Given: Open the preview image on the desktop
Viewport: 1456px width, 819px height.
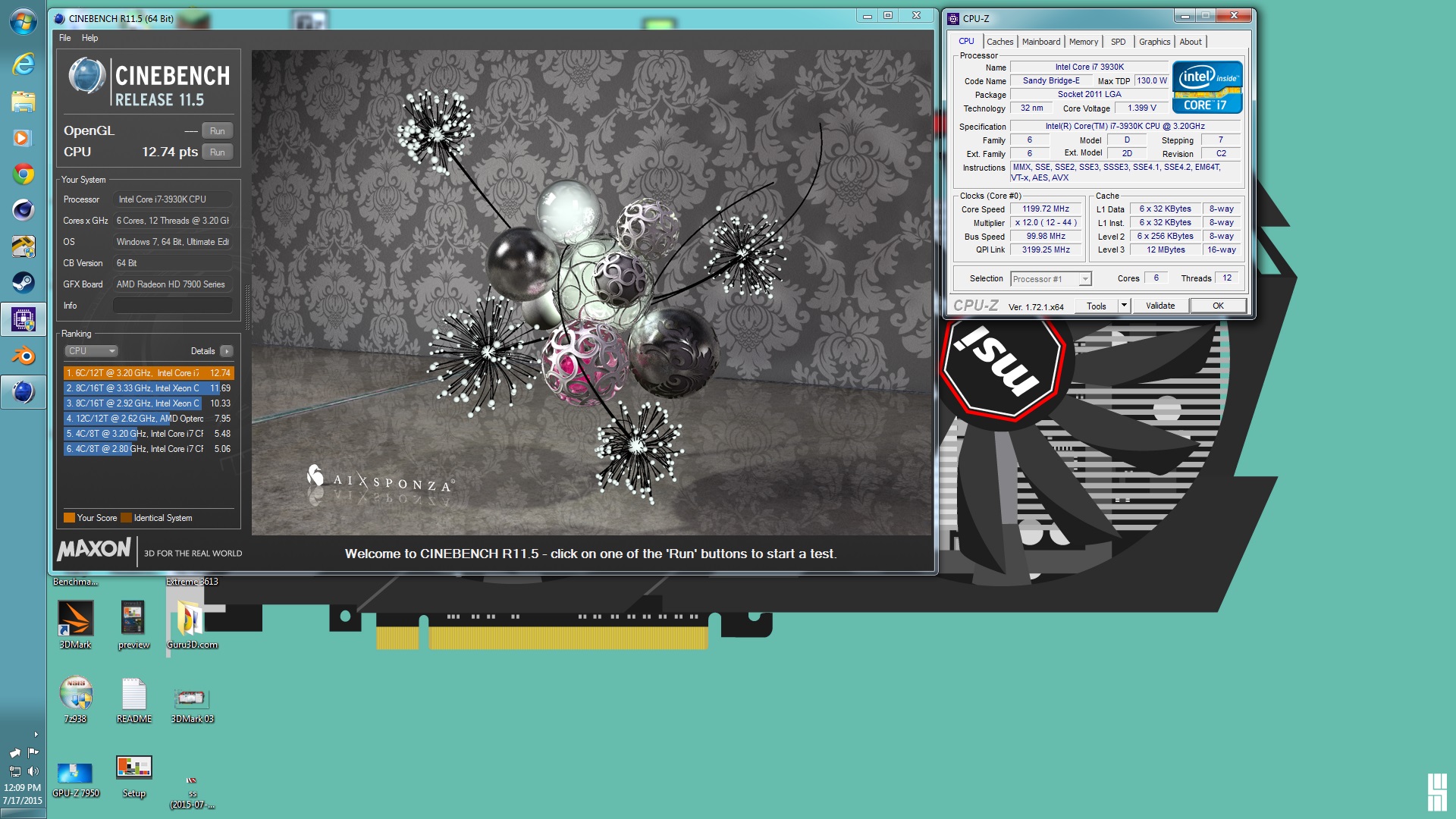Looking at the screenshot, I should (x=133, y=625).
